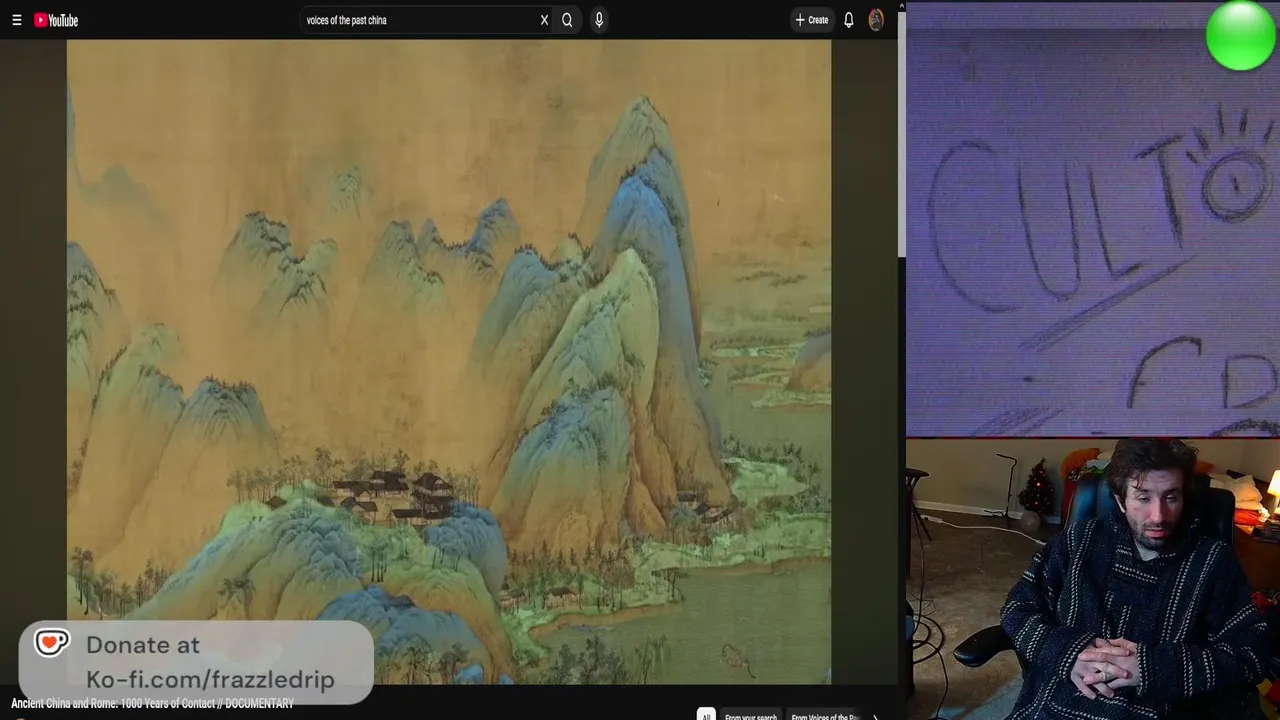This screenshot has width=1280, height=720.
Task: Click the Ko-fi heart cup icon
Action: (x=52, y=643)
